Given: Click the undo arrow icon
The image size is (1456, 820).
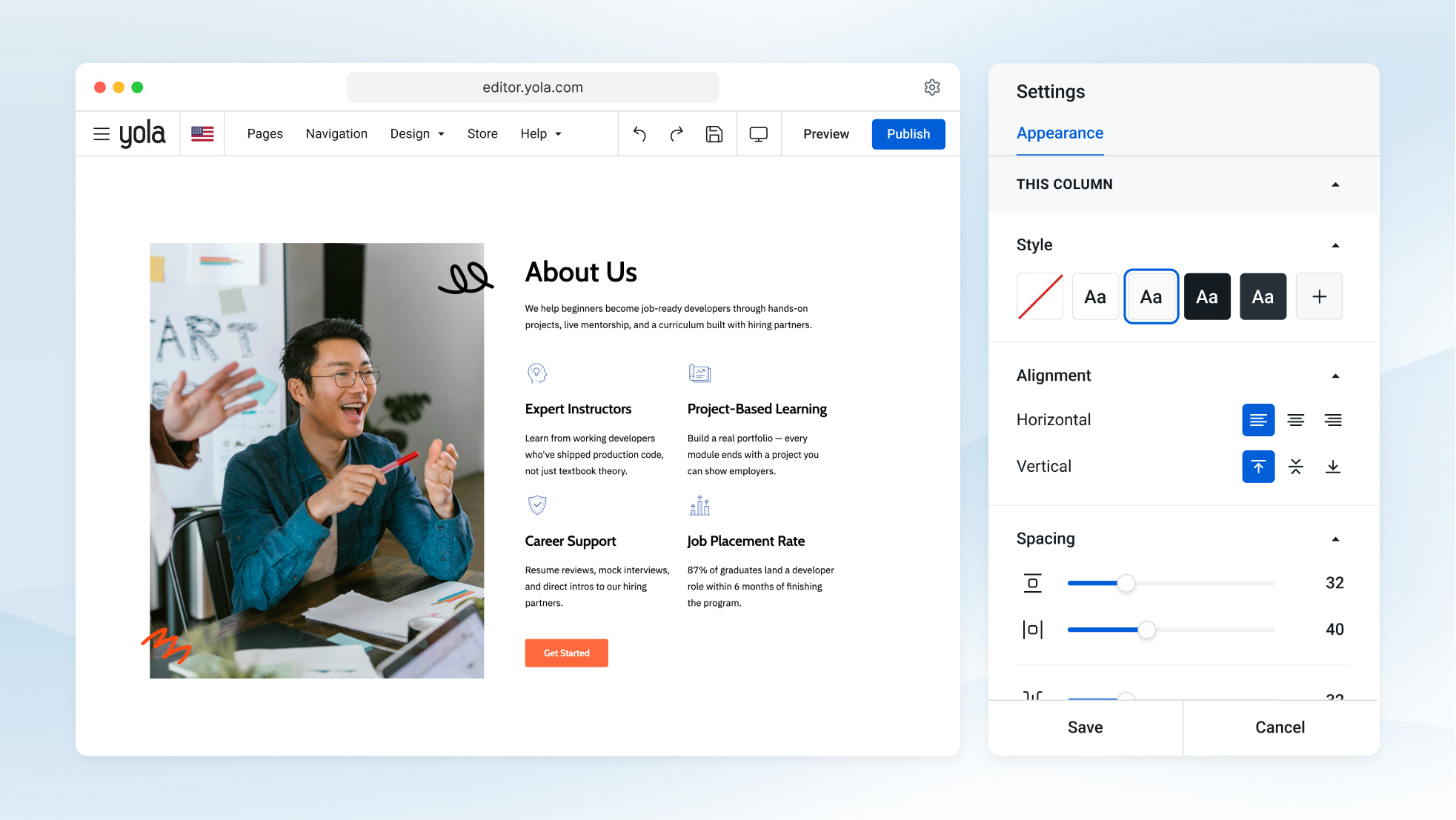Looking at the screenshot, I should (639, 134).
